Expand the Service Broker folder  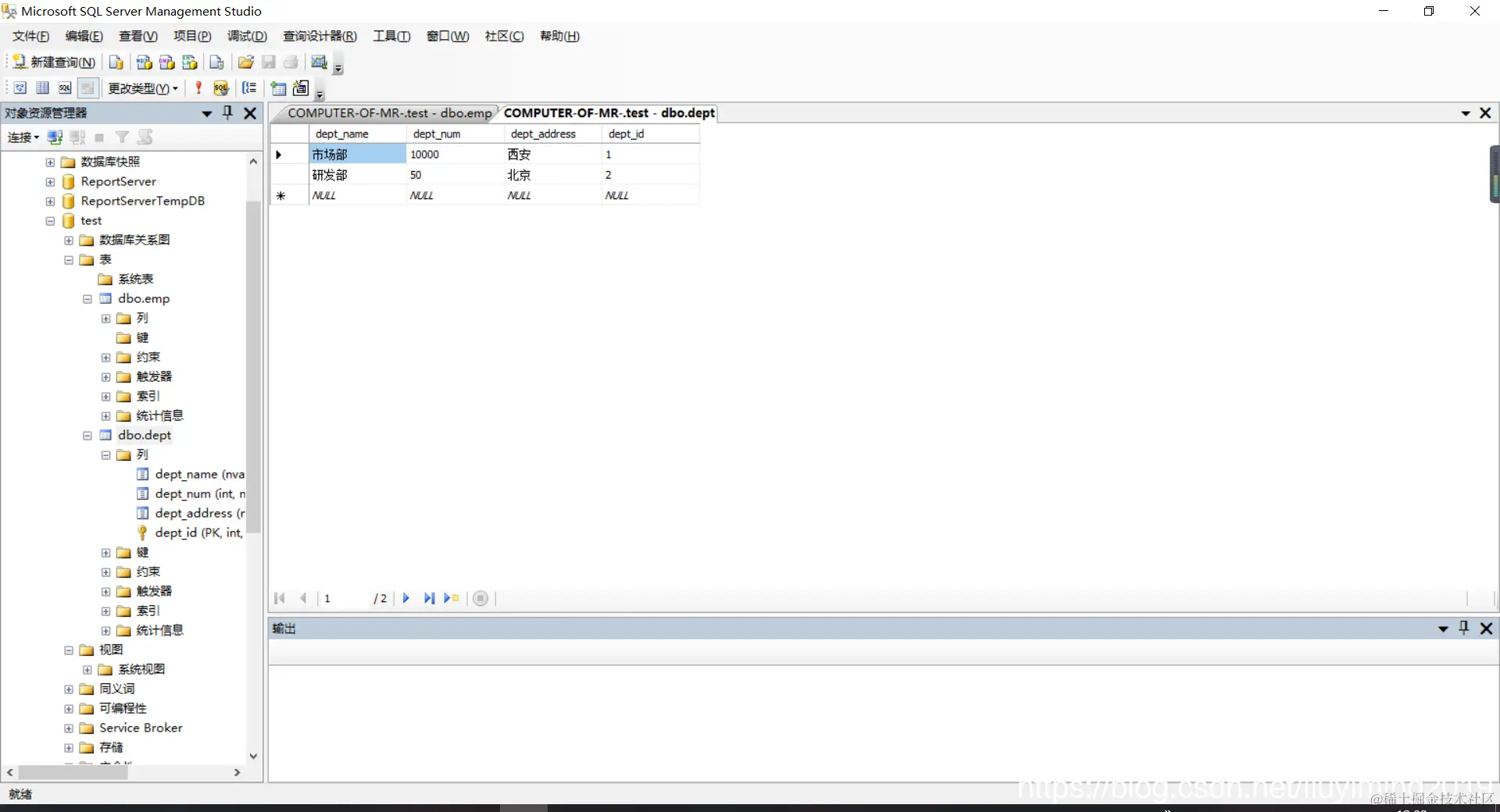[69, 728]
